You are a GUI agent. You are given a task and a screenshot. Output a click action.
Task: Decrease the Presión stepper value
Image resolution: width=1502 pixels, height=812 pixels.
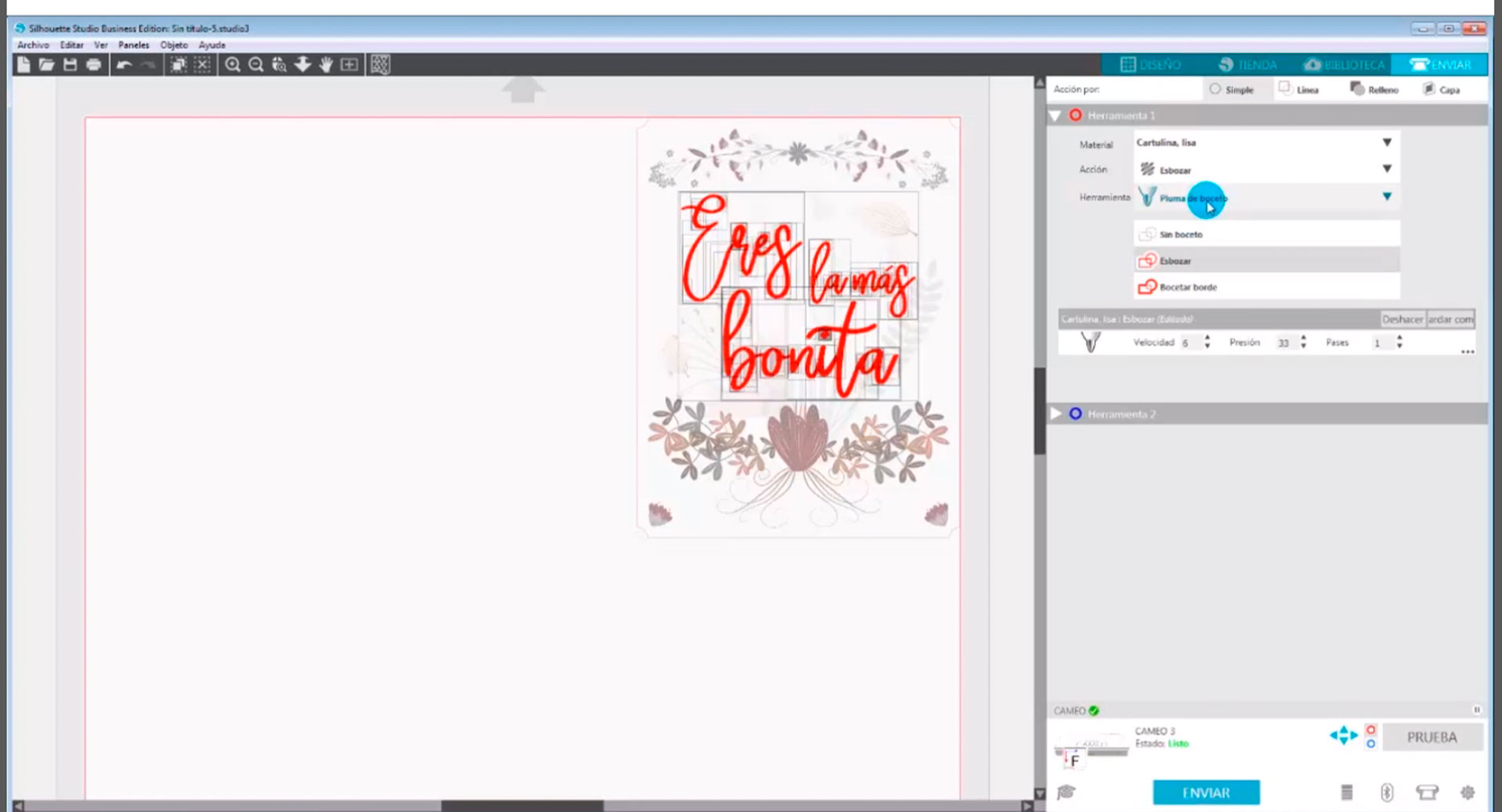[x=1303, y=347]
